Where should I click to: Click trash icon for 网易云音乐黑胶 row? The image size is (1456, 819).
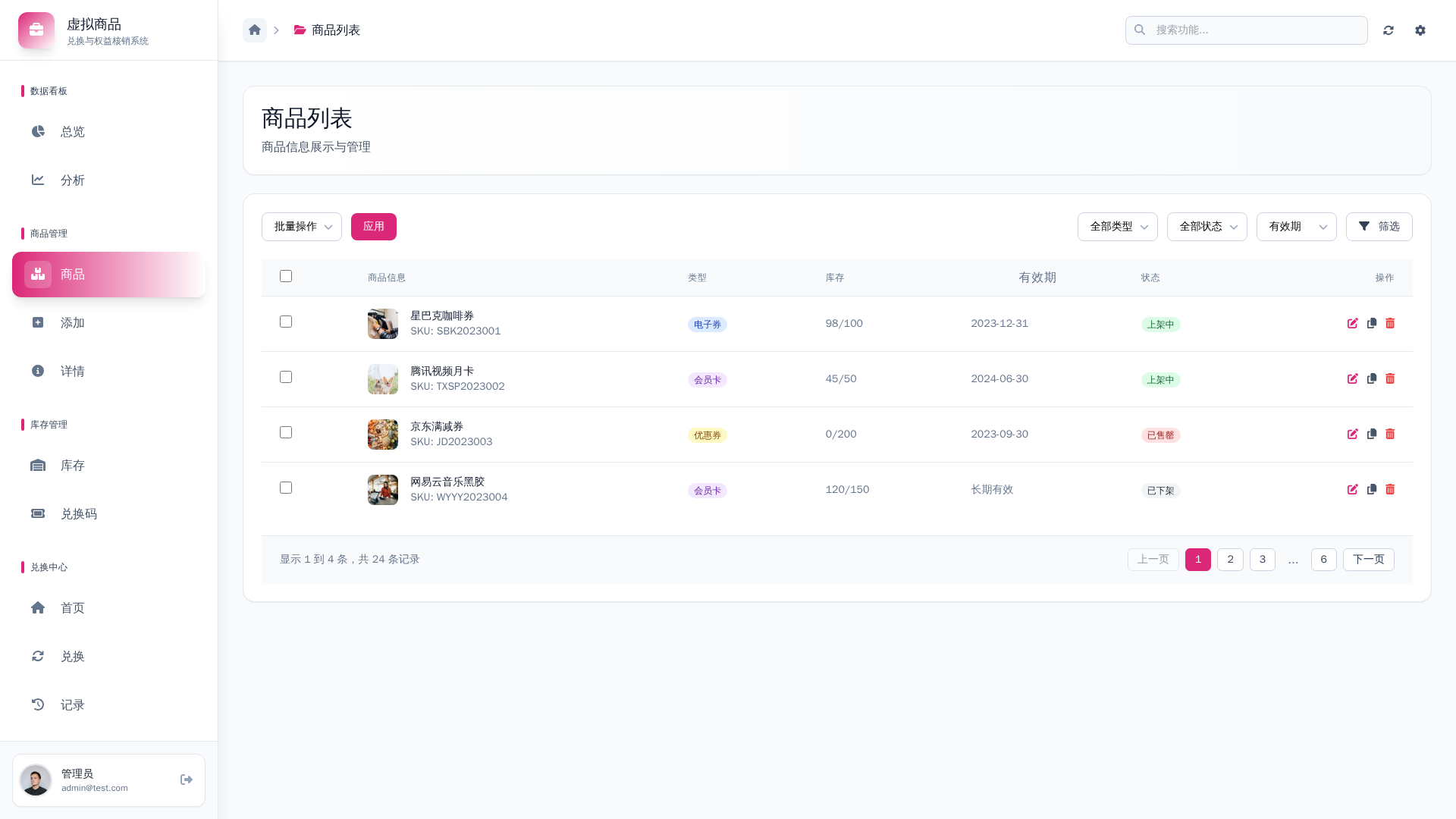tap(1390, 490)
